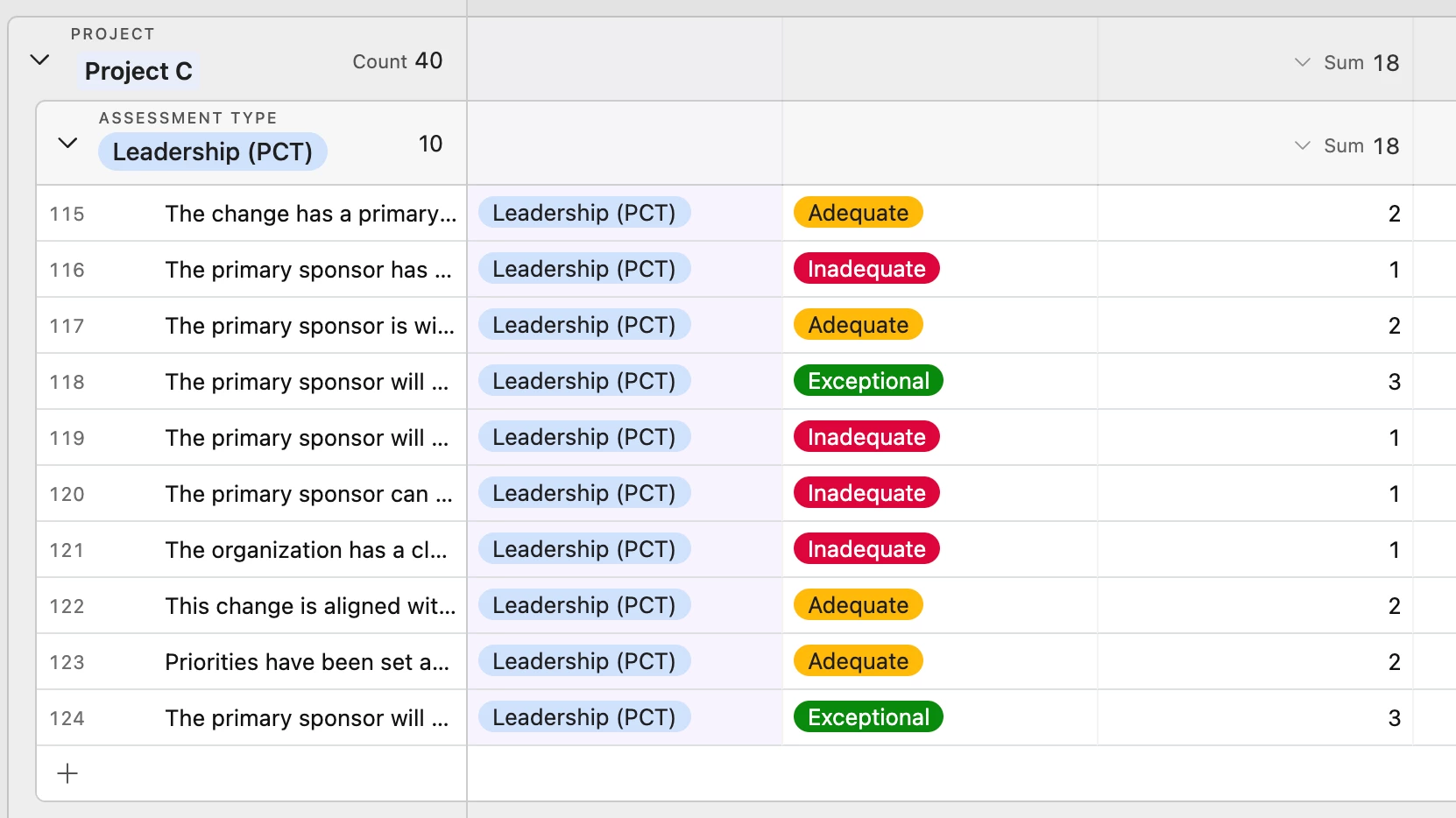This screenshot has height=818, width=1456.
Task: Open record 123 'Priorities have been set a...'
Action: point(307,662)
